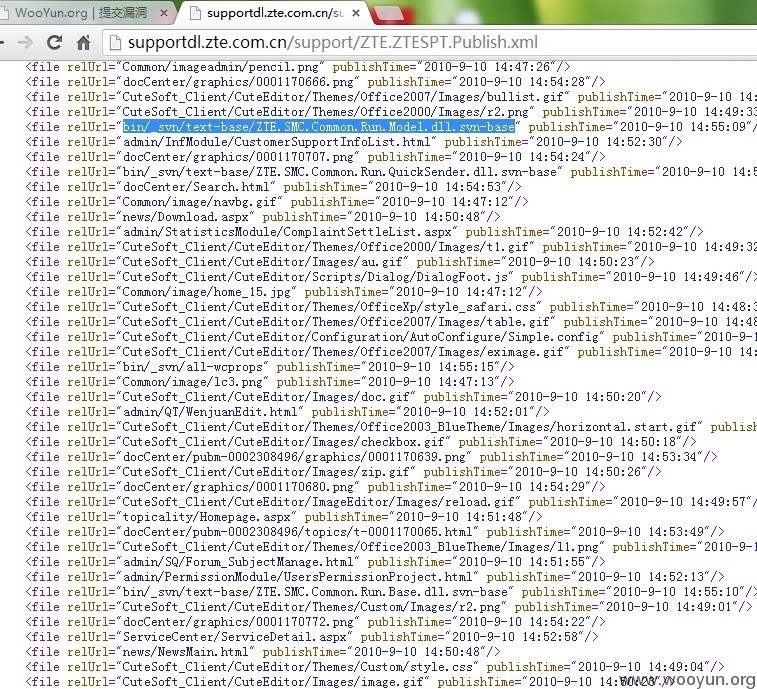Viewport: 757px width, 689px height.
Task: Click the Office2007/Images/eximage.gif line
Action: pos(391,351)
